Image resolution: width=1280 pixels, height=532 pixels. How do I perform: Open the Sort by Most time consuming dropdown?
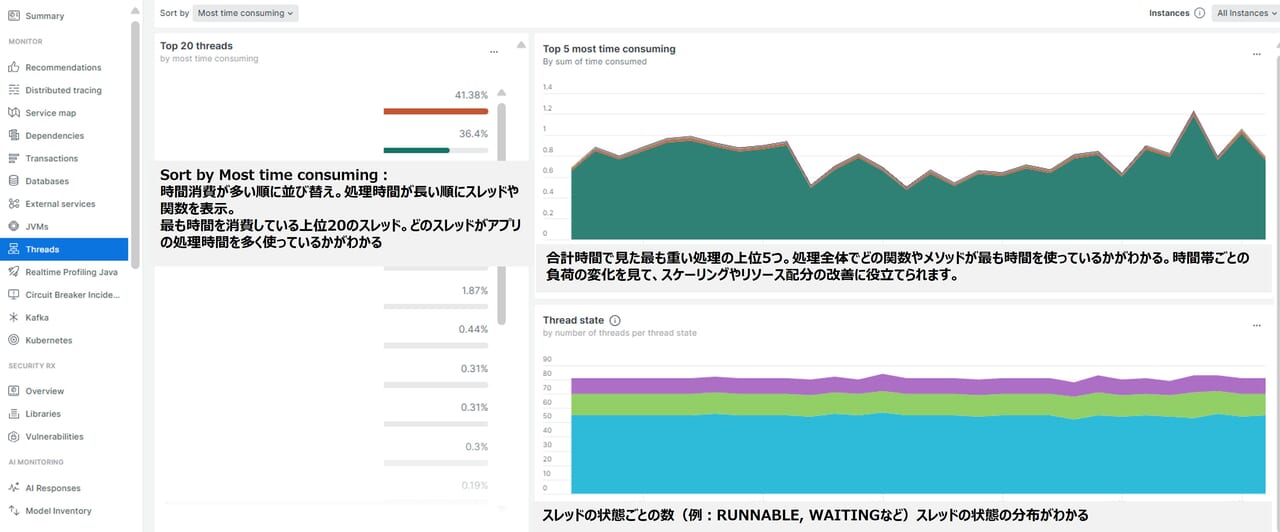pyautogui.click(x=245, y=13)
